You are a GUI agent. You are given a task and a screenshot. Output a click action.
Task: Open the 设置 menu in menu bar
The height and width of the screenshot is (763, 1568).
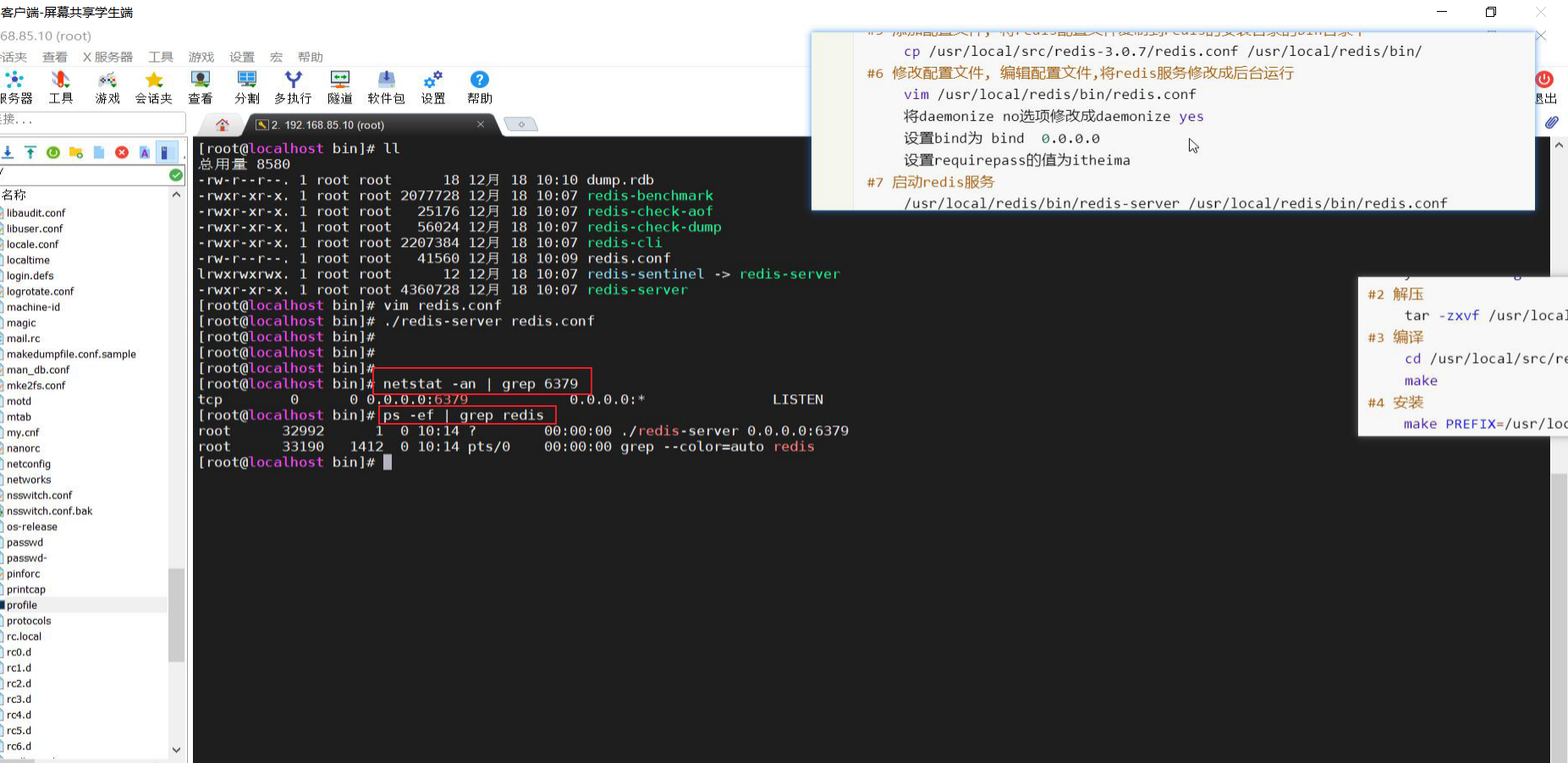pyautogui.click(x=242, y=57)
